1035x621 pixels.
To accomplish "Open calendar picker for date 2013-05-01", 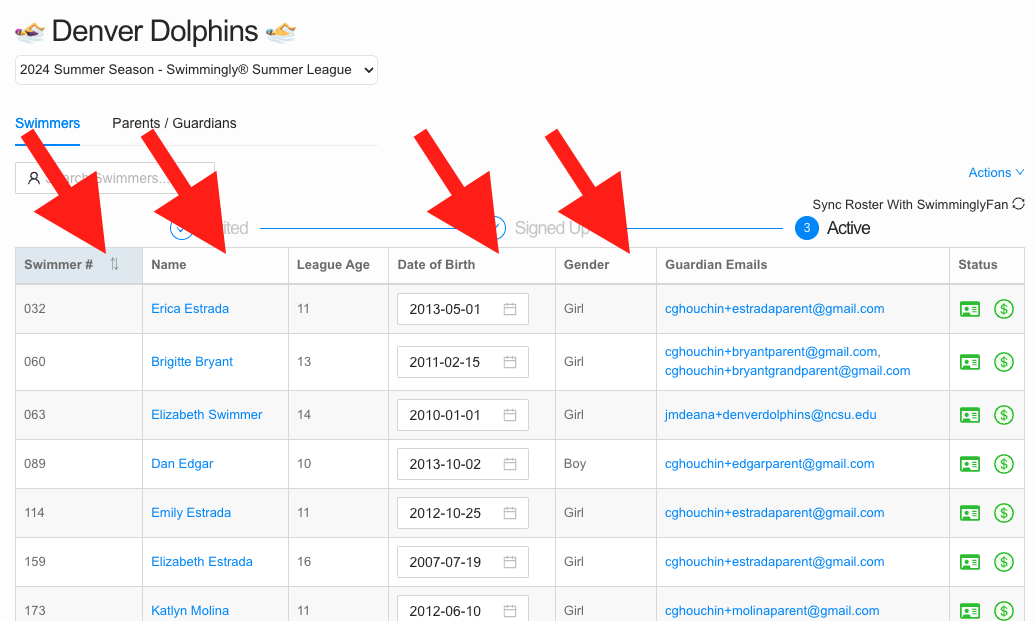I will click(510, 309).
